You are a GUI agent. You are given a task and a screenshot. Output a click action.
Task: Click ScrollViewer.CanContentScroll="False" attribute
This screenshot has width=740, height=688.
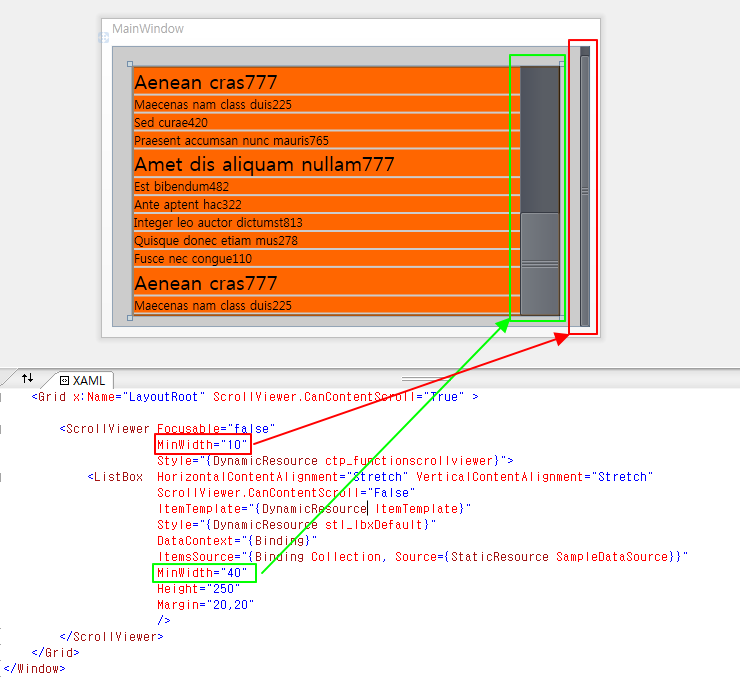286,493
